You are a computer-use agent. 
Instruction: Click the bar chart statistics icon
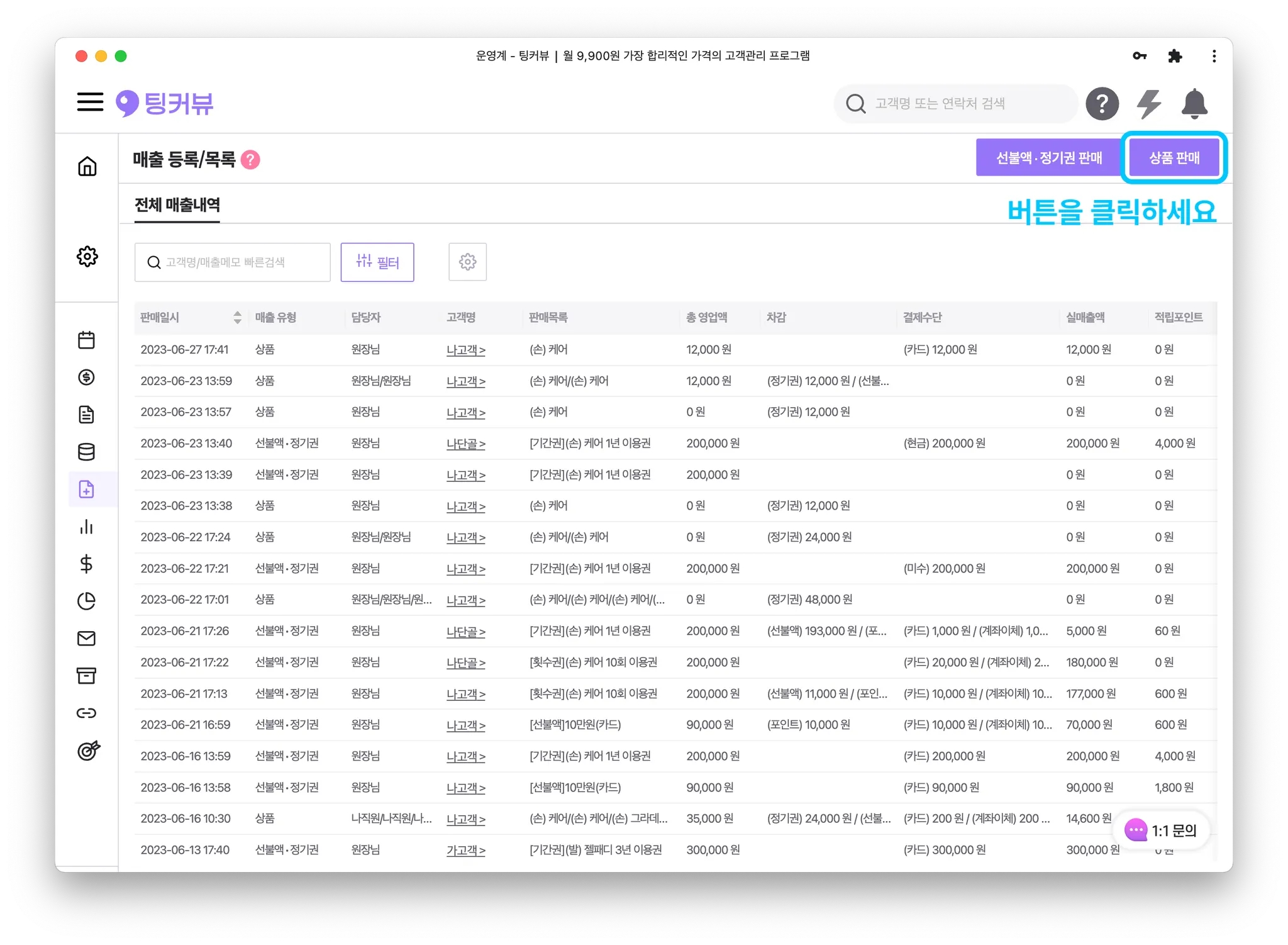[86, 527]
